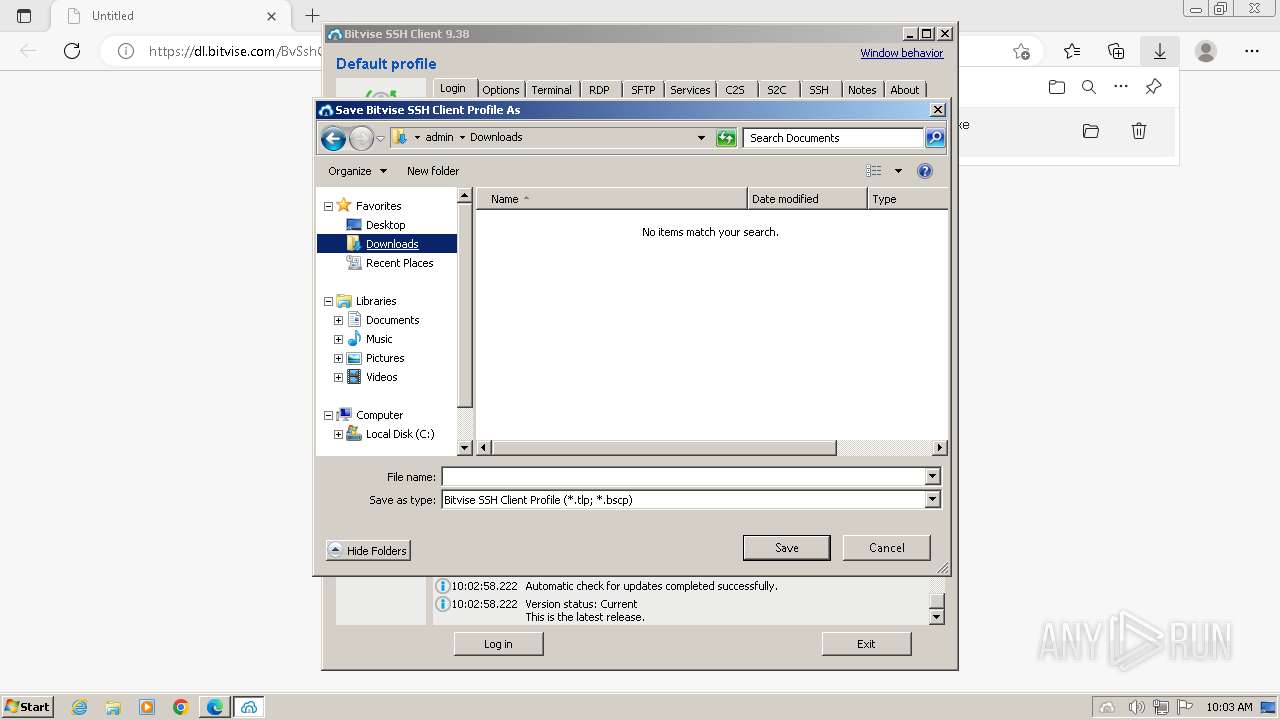Open Edge favorites star icon

1072,51
